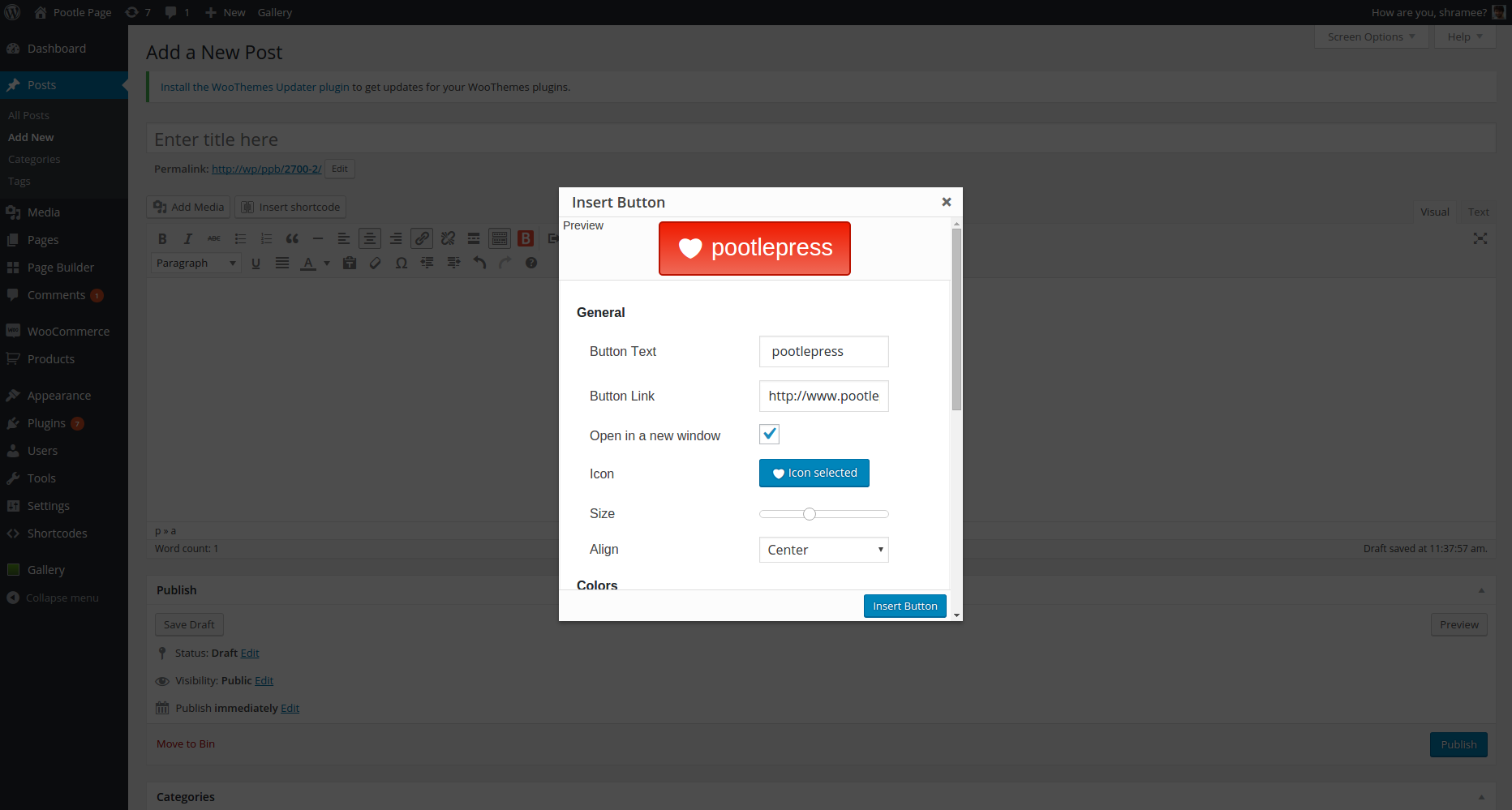
Task: Click the Insert Button button in the dialog
Action: 905,606
